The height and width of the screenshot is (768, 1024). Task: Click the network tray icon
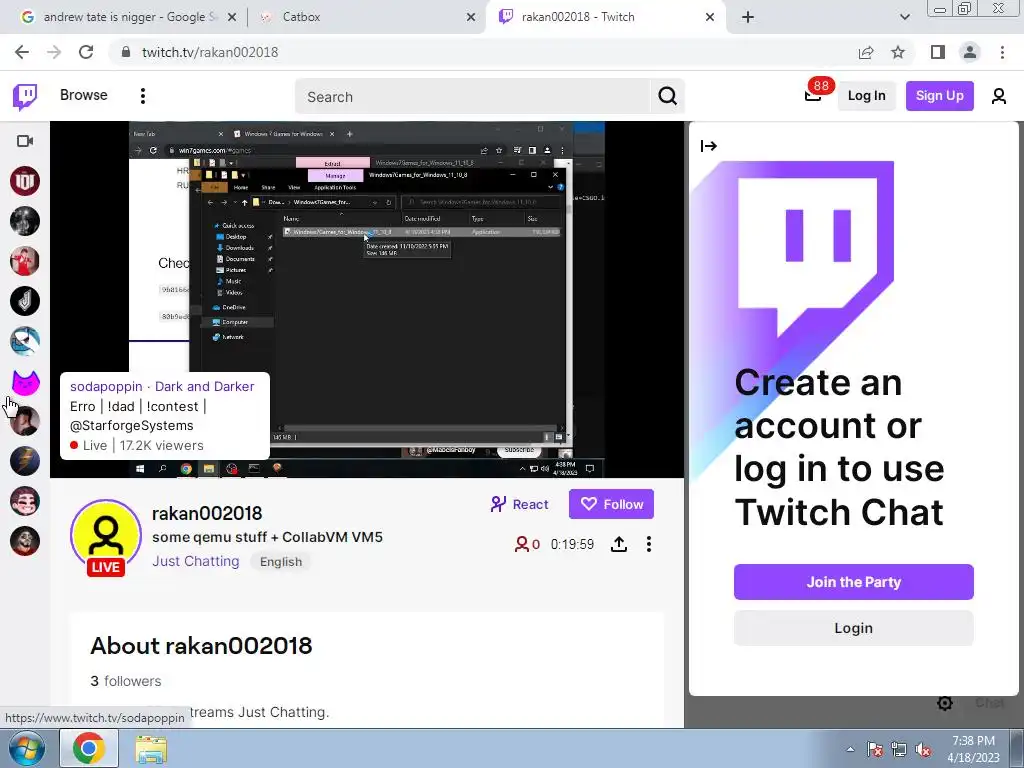point(899,750)
